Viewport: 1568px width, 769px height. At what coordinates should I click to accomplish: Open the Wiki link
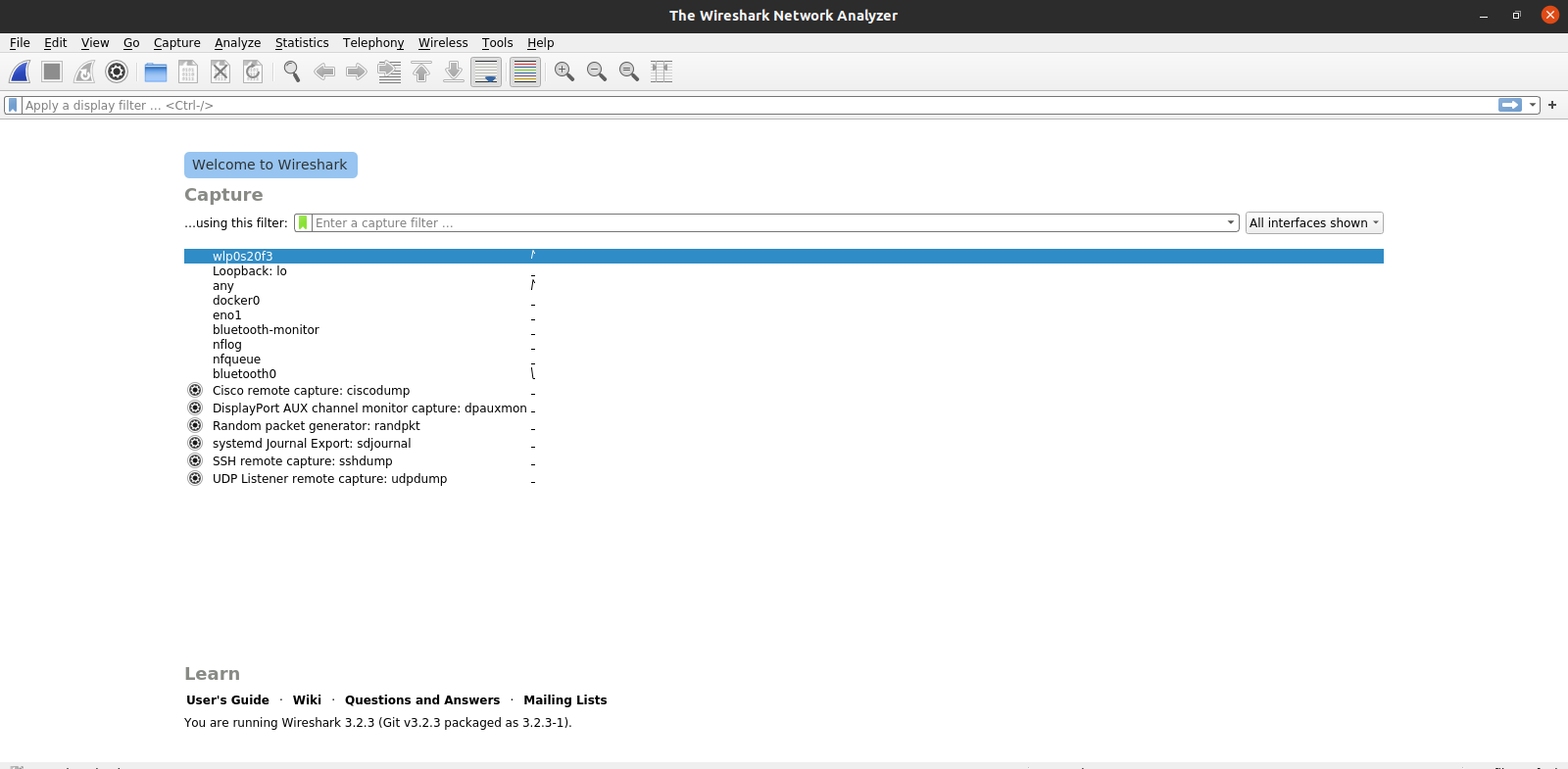307,699
